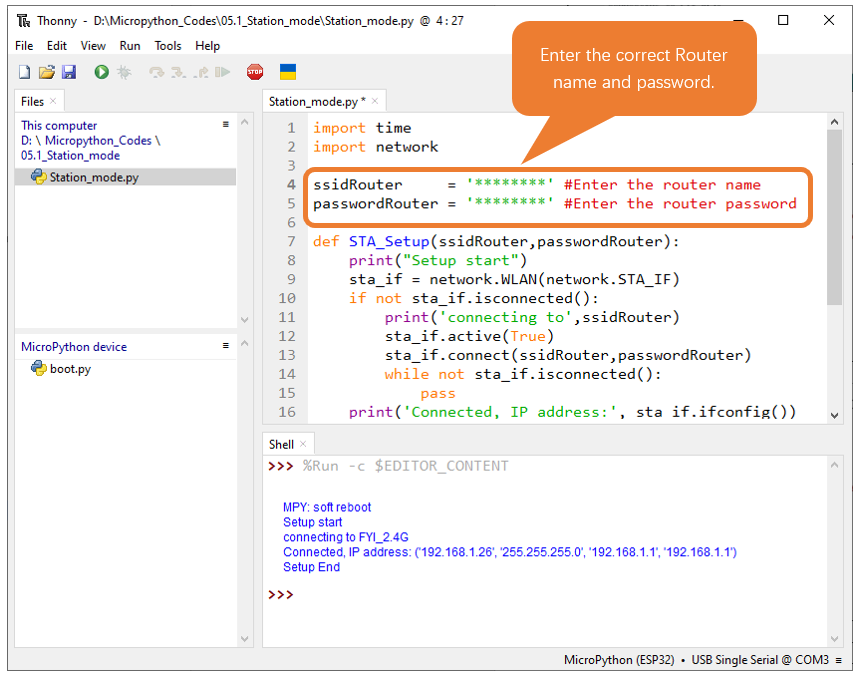This screenshot has width=861, height=679.
Task: Open the Edit menu
Action: (57, 46)
